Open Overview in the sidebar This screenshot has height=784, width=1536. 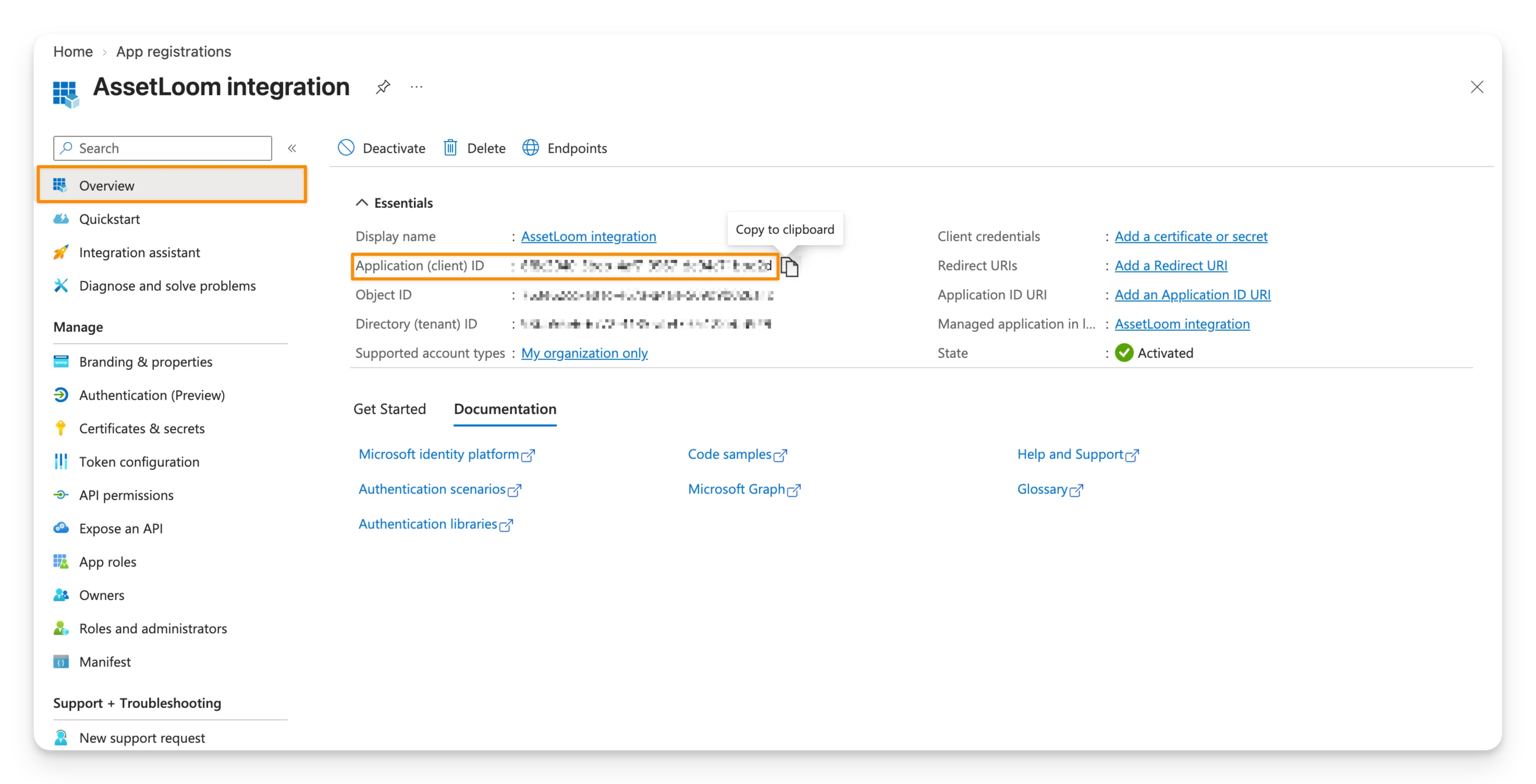[x=171, y=185]
